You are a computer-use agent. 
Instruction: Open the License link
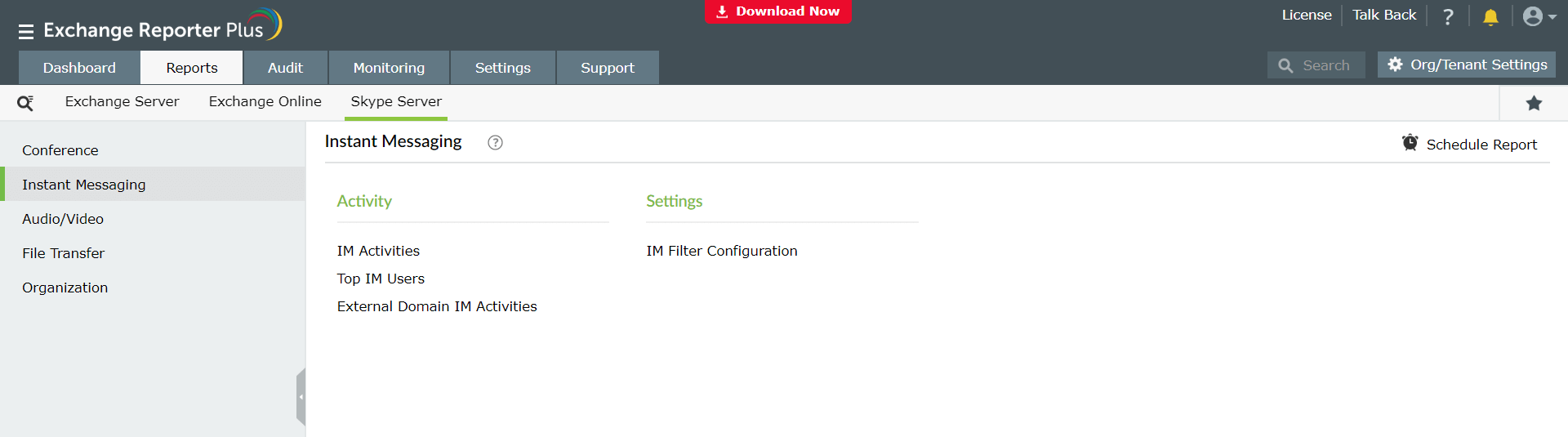tap(1307, 15)
